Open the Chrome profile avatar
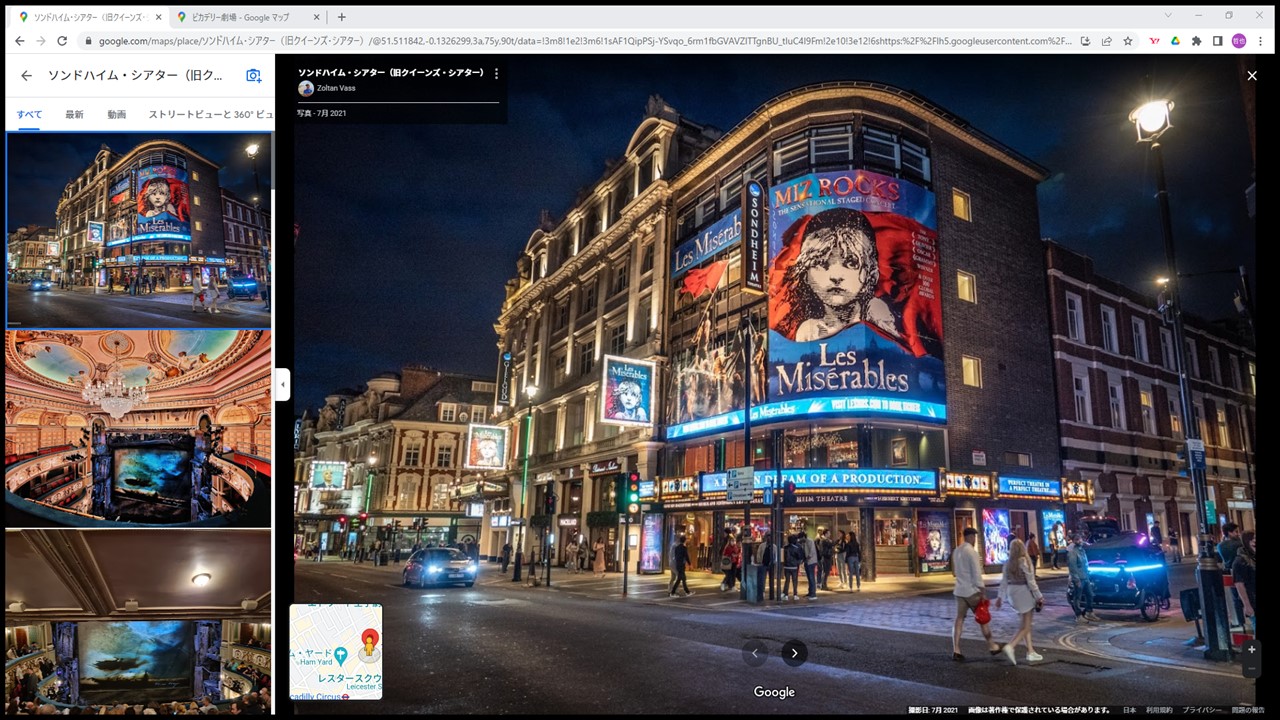The height and width of the screenshot is (720, 1280). tap(1238, 41)
